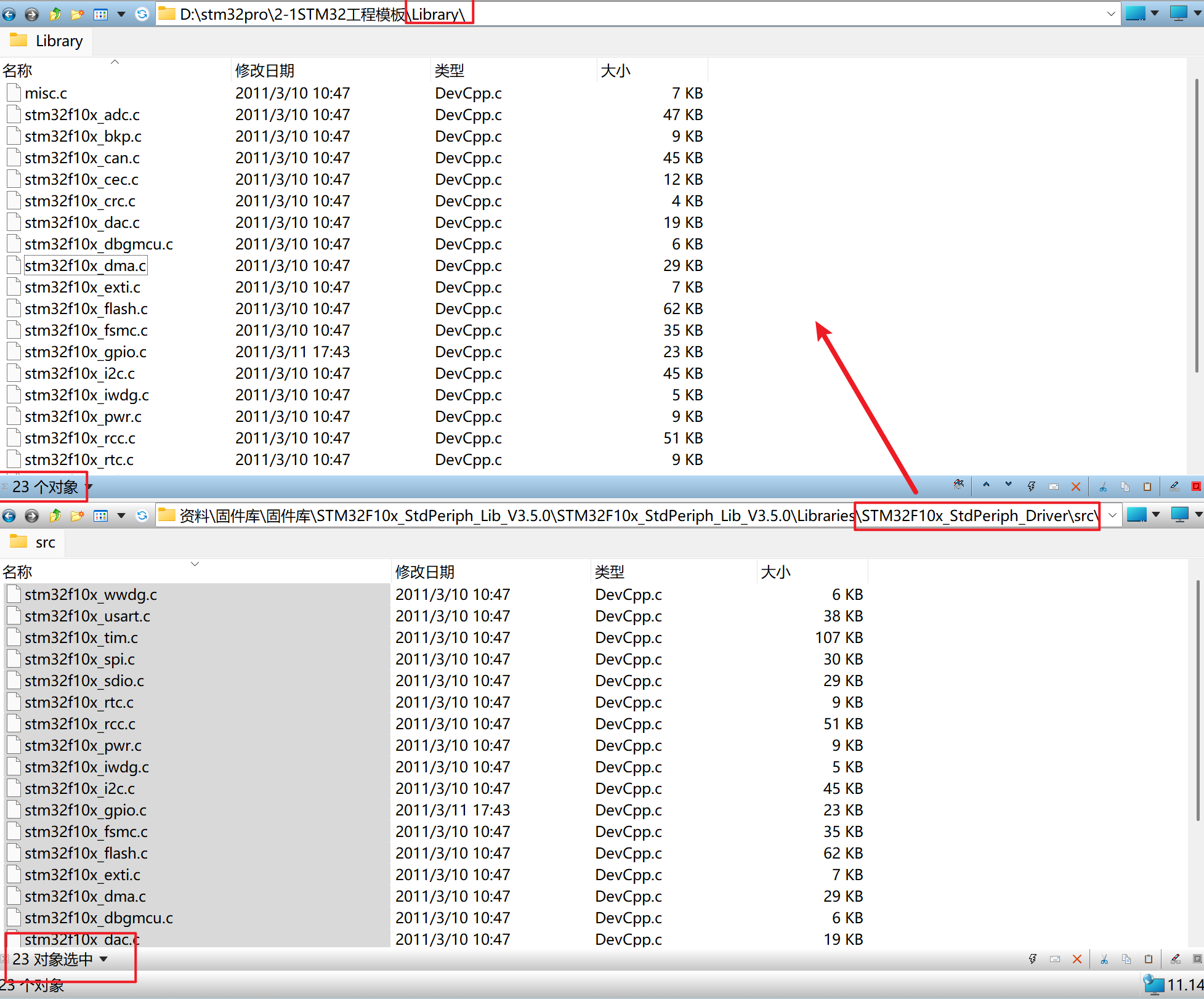This screenshot has width=1204, height=999.
Task: Refresh the bottom src pane
Action: pyautogui.click(x=142, y=516)
